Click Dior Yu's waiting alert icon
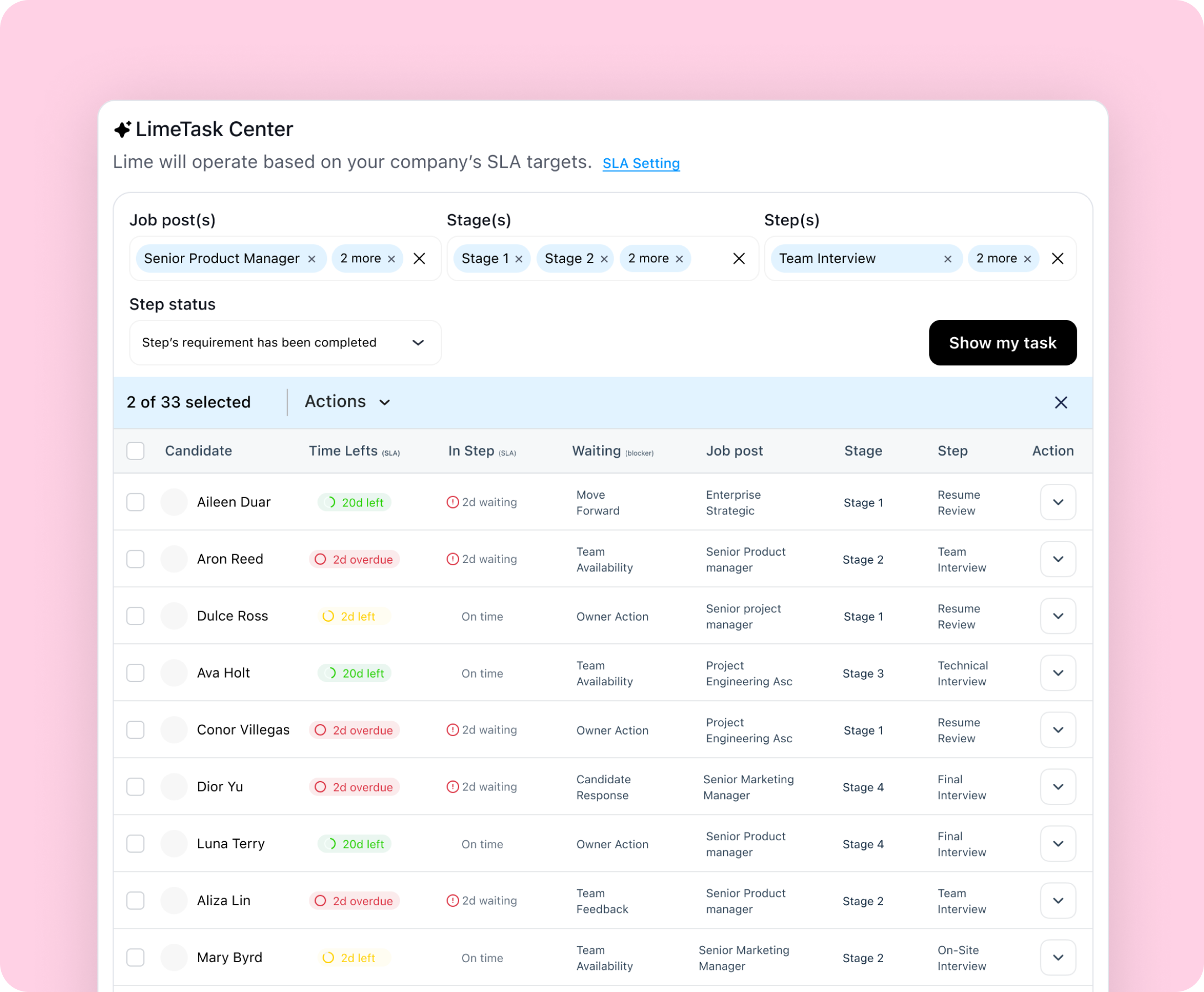This screenshot has height=992, width=1204. coord(453,787)
